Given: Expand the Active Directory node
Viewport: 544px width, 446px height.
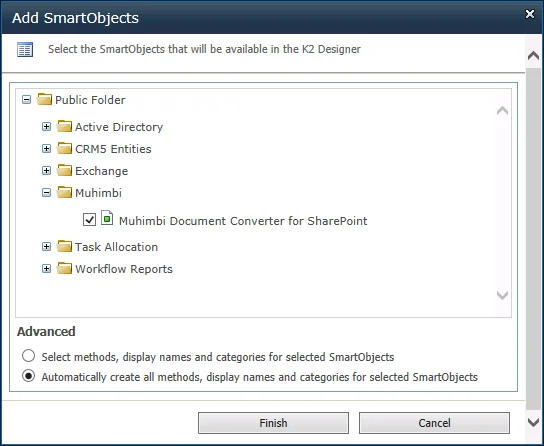Looking at the screenshot, I should 46,127.
